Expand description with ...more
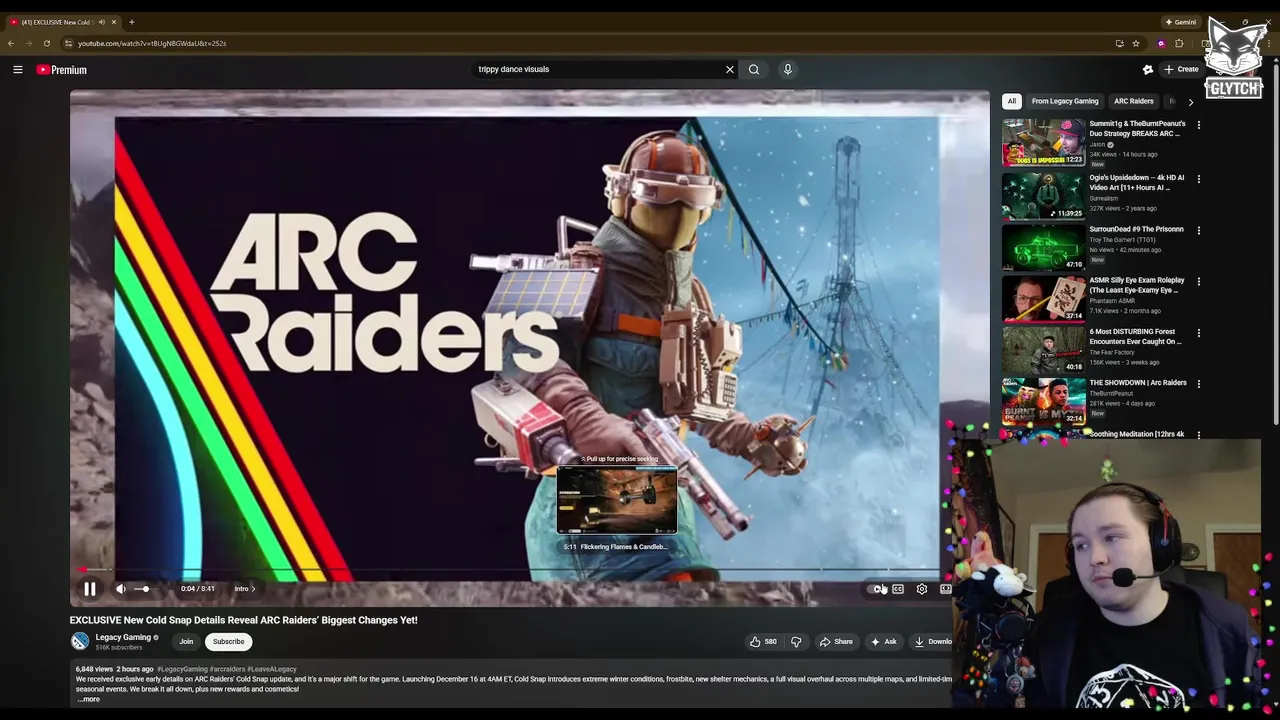 (88, 699)
